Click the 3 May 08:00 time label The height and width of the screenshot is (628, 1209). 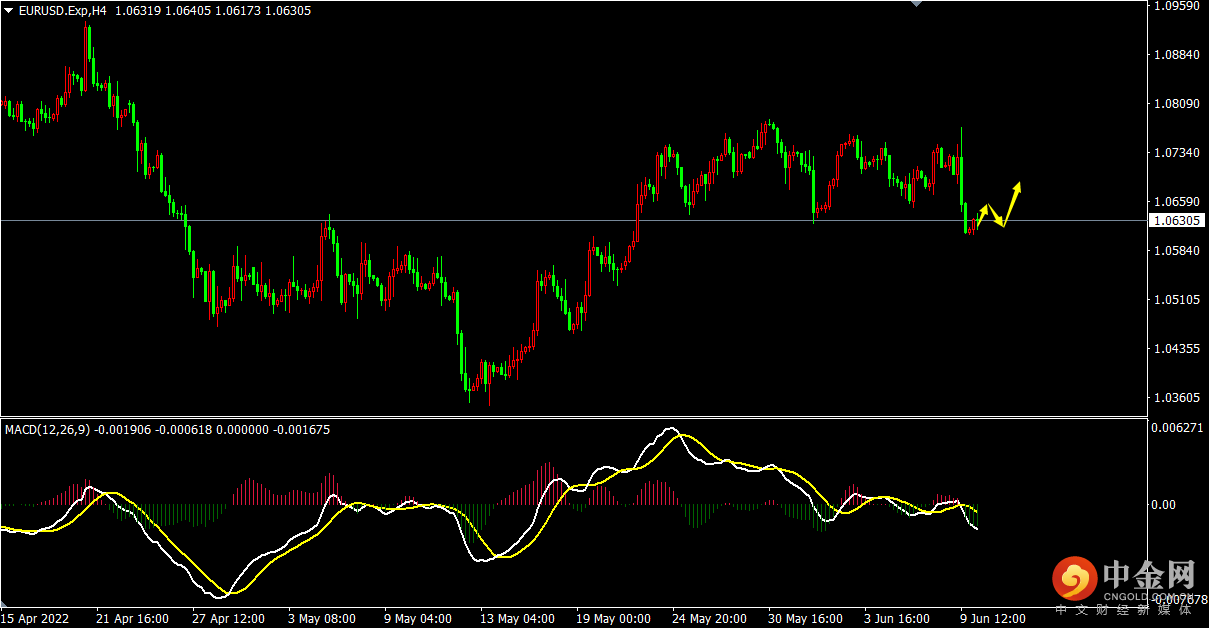[x=321, y=619]
